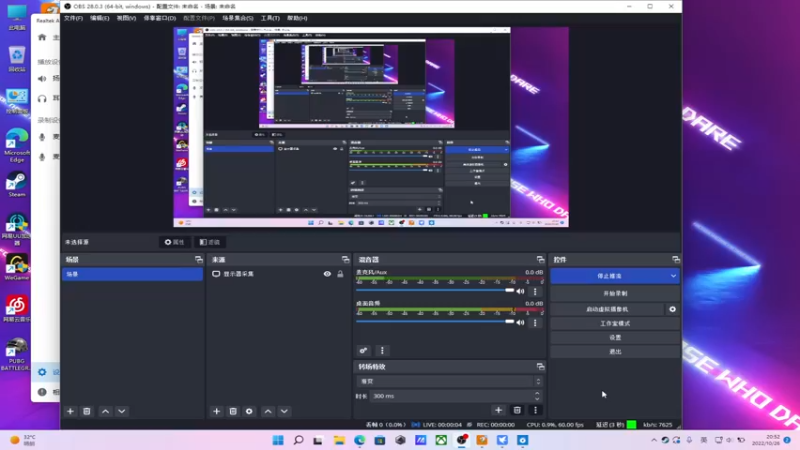The image size is (800, 450).
Task: Open File Explorer from taskbar
Action: click(x=339, y=440)
